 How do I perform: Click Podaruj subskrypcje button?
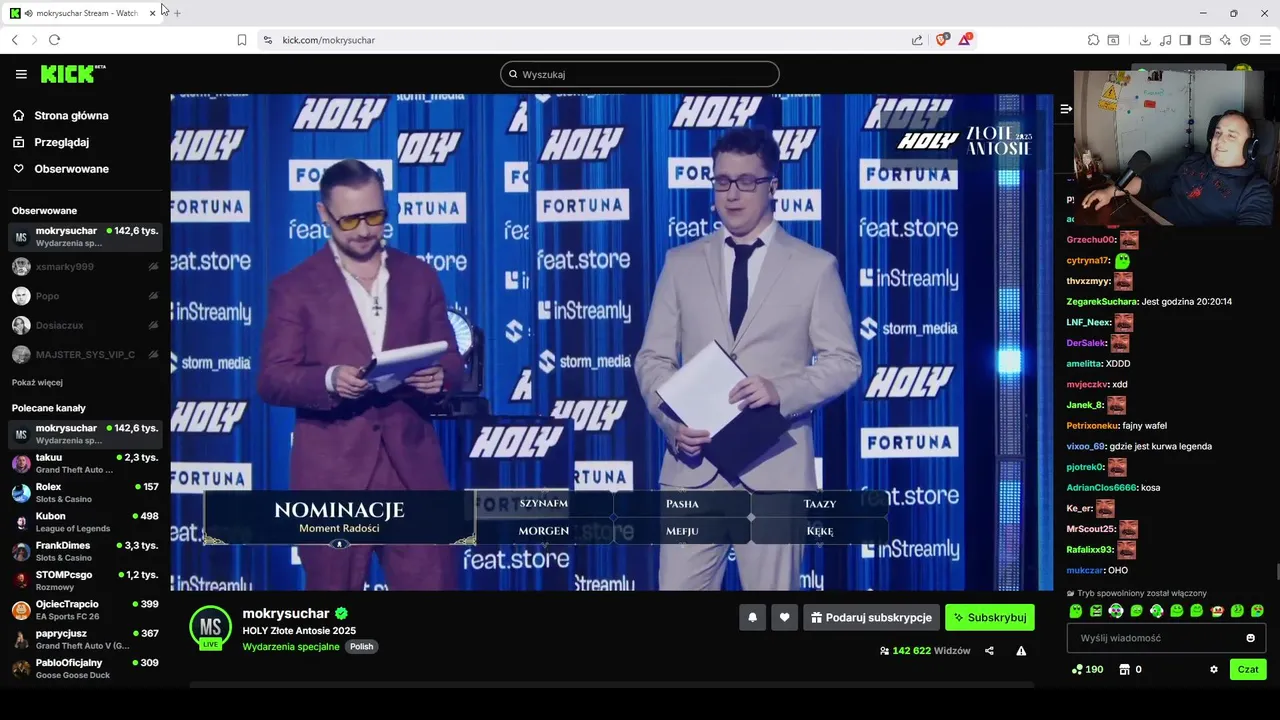(x=871, y=617)
